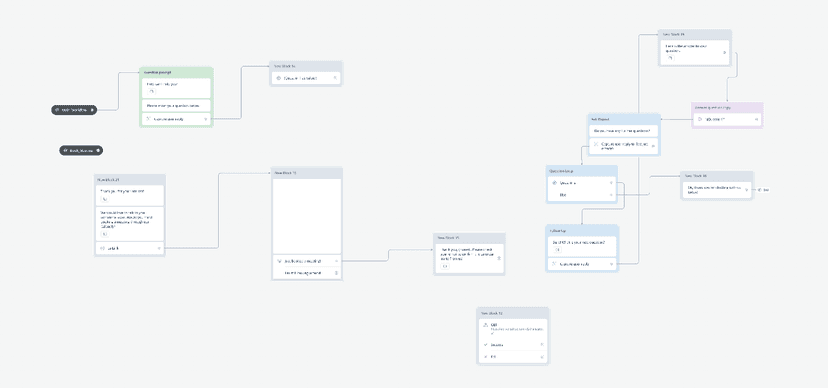Select the second dark trigger pill below the first
The width and height of the screenshot is (828, 388).
(81, 150)
